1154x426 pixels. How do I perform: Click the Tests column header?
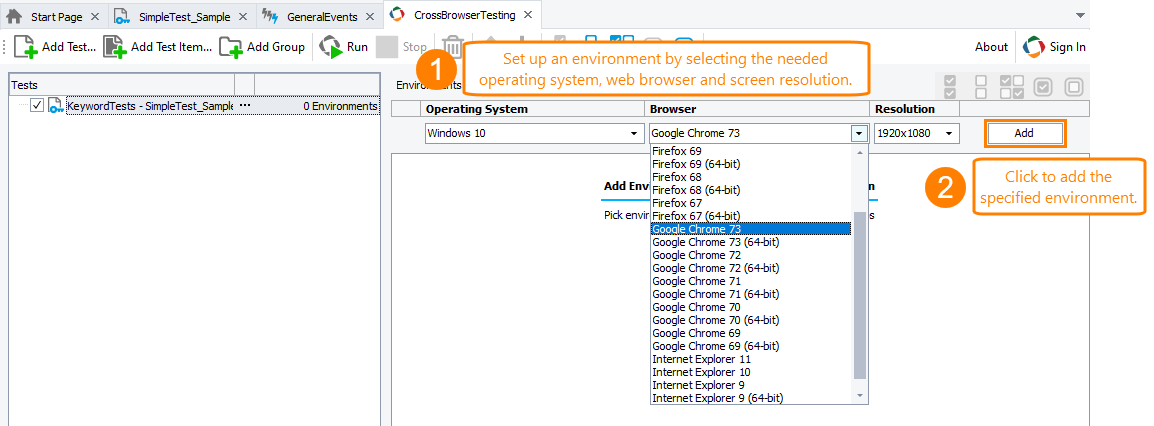[x=121, y=85]
